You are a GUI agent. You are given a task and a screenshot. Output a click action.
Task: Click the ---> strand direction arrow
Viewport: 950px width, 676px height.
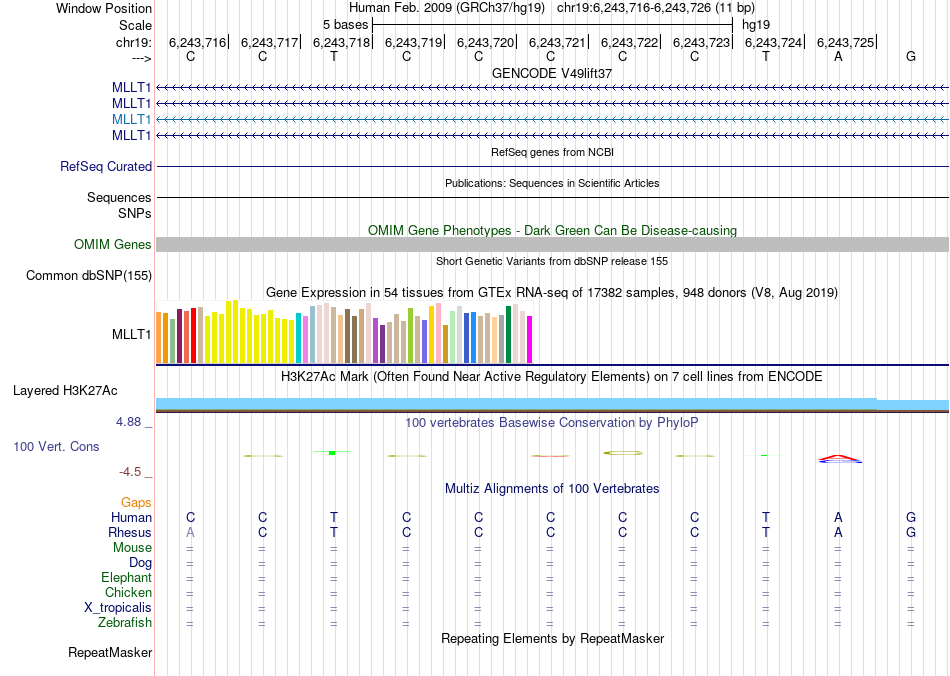142,58
